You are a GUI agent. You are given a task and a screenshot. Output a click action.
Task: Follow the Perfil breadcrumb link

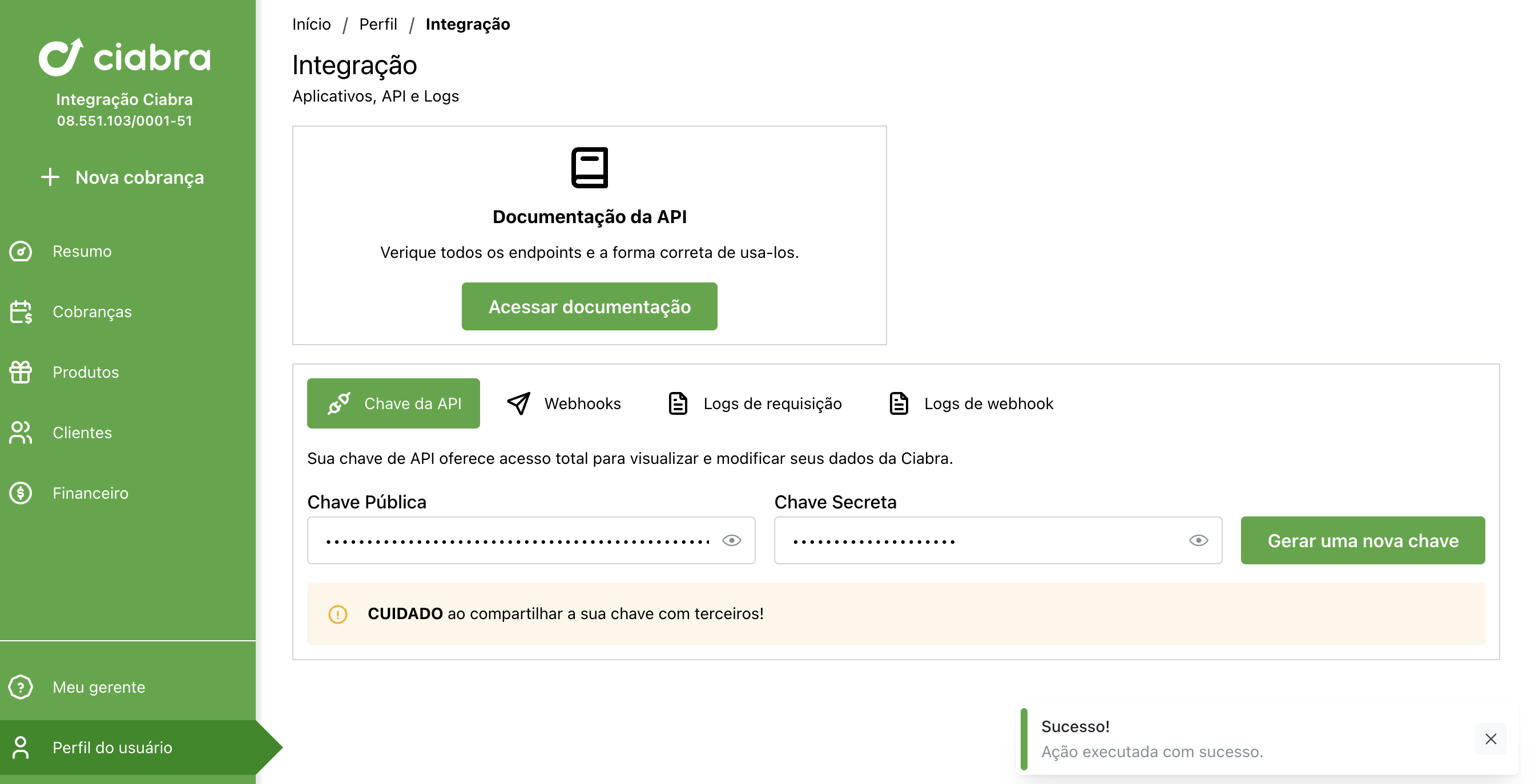(378, 24)
